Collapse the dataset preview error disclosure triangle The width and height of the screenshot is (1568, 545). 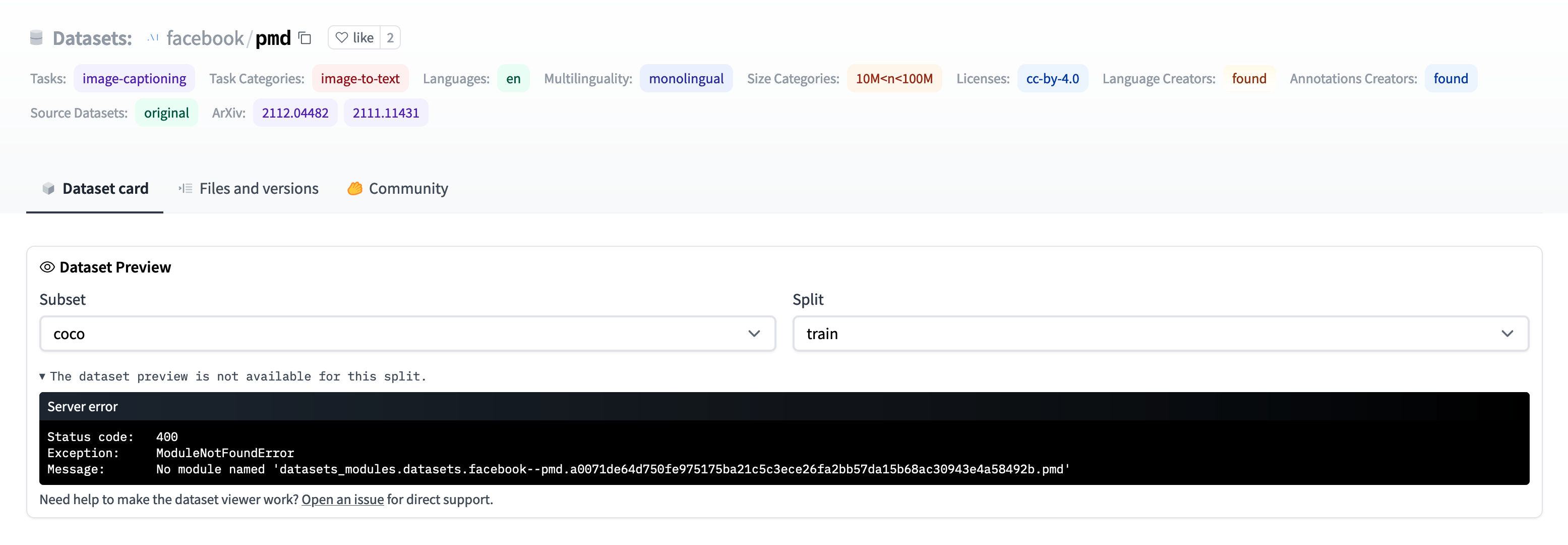[x=42, y=376]
